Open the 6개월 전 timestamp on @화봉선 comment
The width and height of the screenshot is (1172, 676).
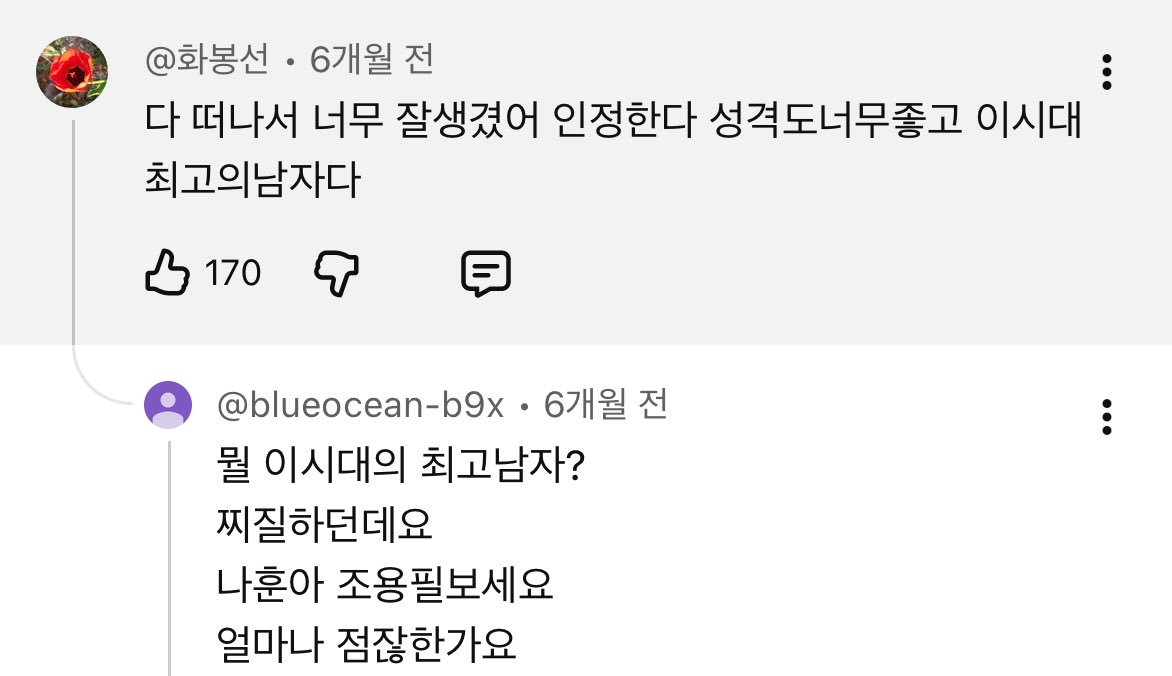click(371, 59)
